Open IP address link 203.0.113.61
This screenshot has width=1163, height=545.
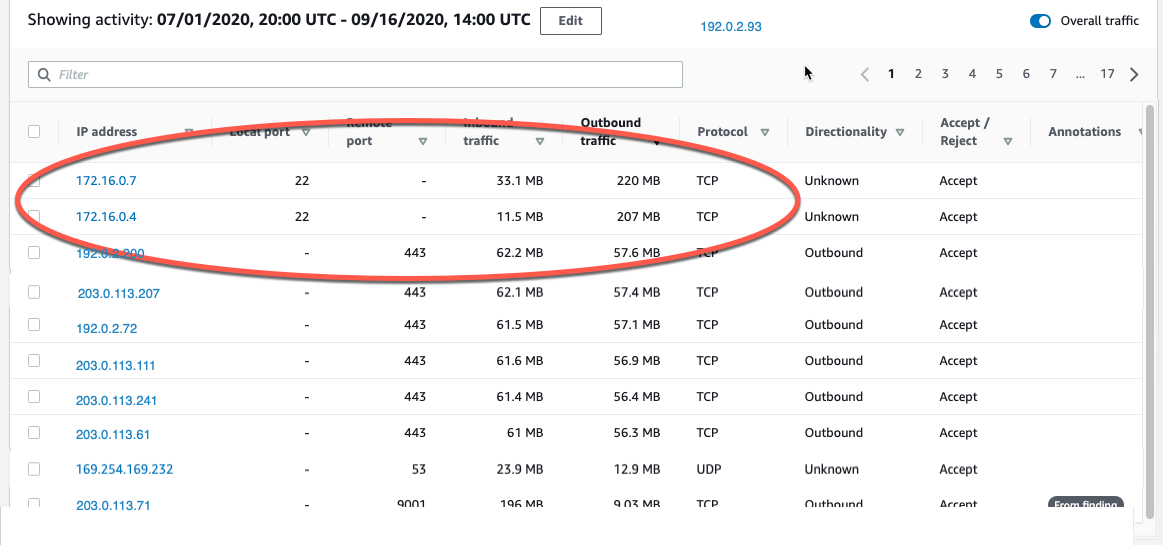coord(113,435)
